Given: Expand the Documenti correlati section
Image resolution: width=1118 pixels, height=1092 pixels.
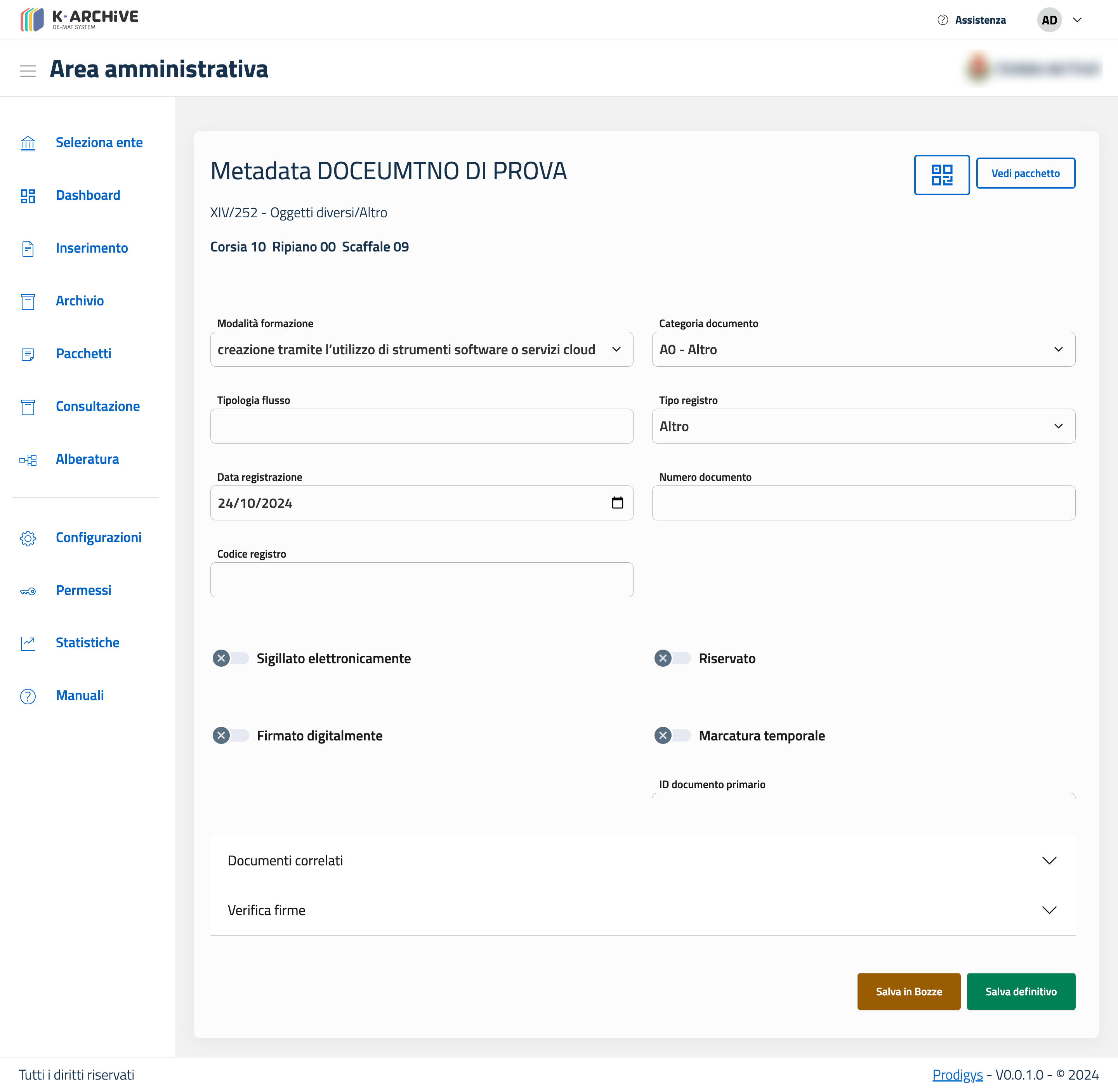Looking at the screenshot, I should (x=642, y=860).
